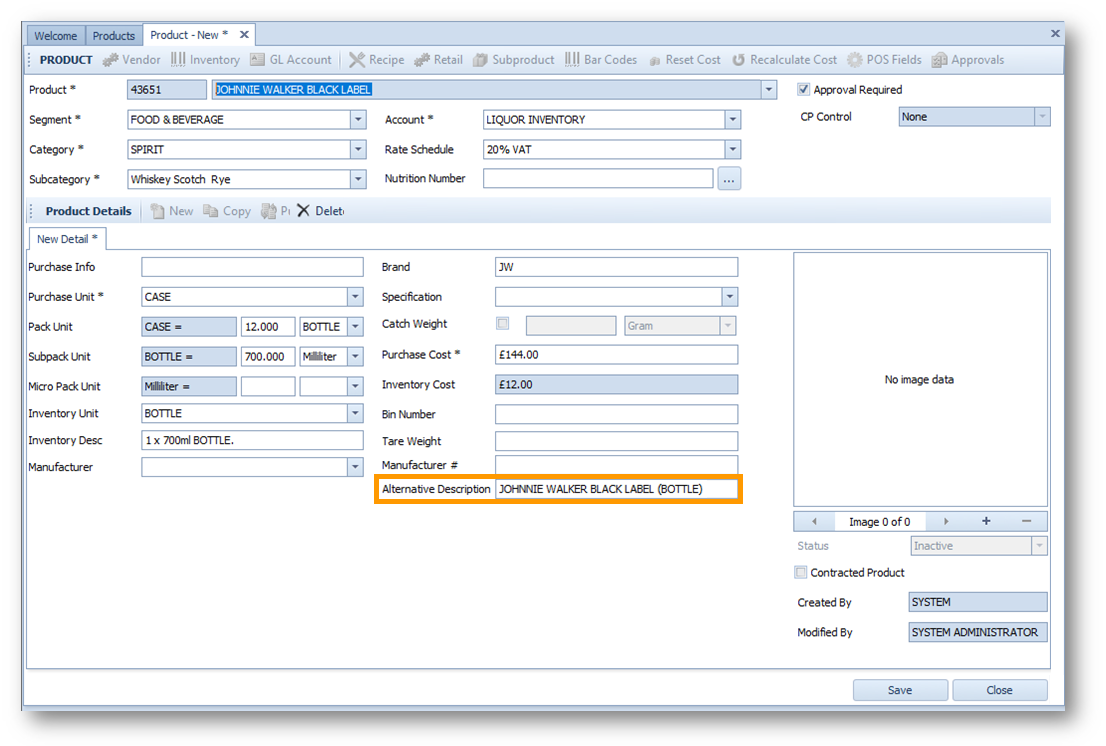The image size is (1106, 746).
Task: Close the window panel with top-right X
Action: coord(1055,33)
